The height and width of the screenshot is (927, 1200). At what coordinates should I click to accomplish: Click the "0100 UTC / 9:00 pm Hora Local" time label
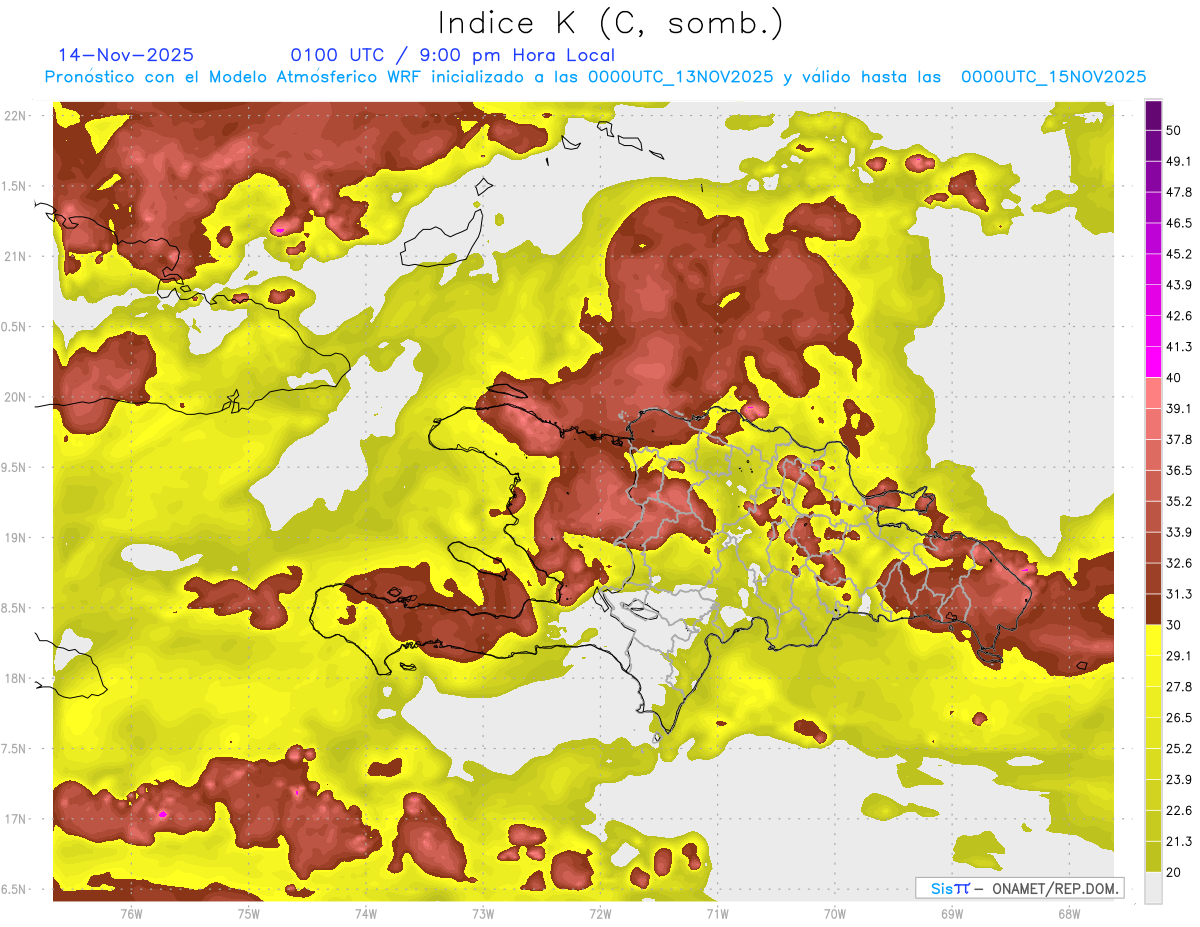[x=453, y=55]
